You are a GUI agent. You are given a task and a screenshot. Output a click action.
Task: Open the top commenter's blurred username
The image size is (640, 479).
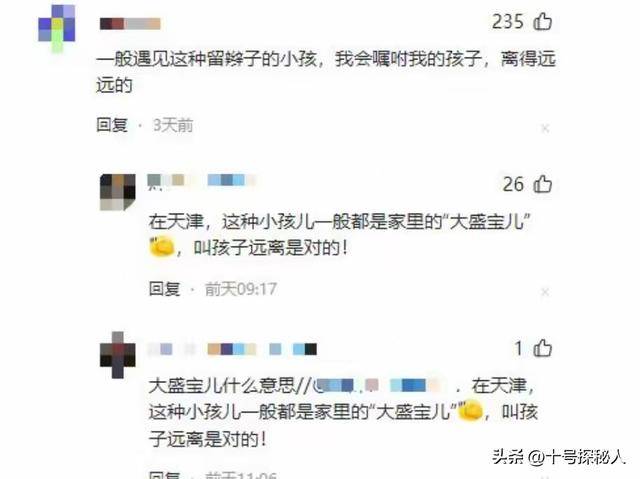pyautogui.click(x=130, y=23)
